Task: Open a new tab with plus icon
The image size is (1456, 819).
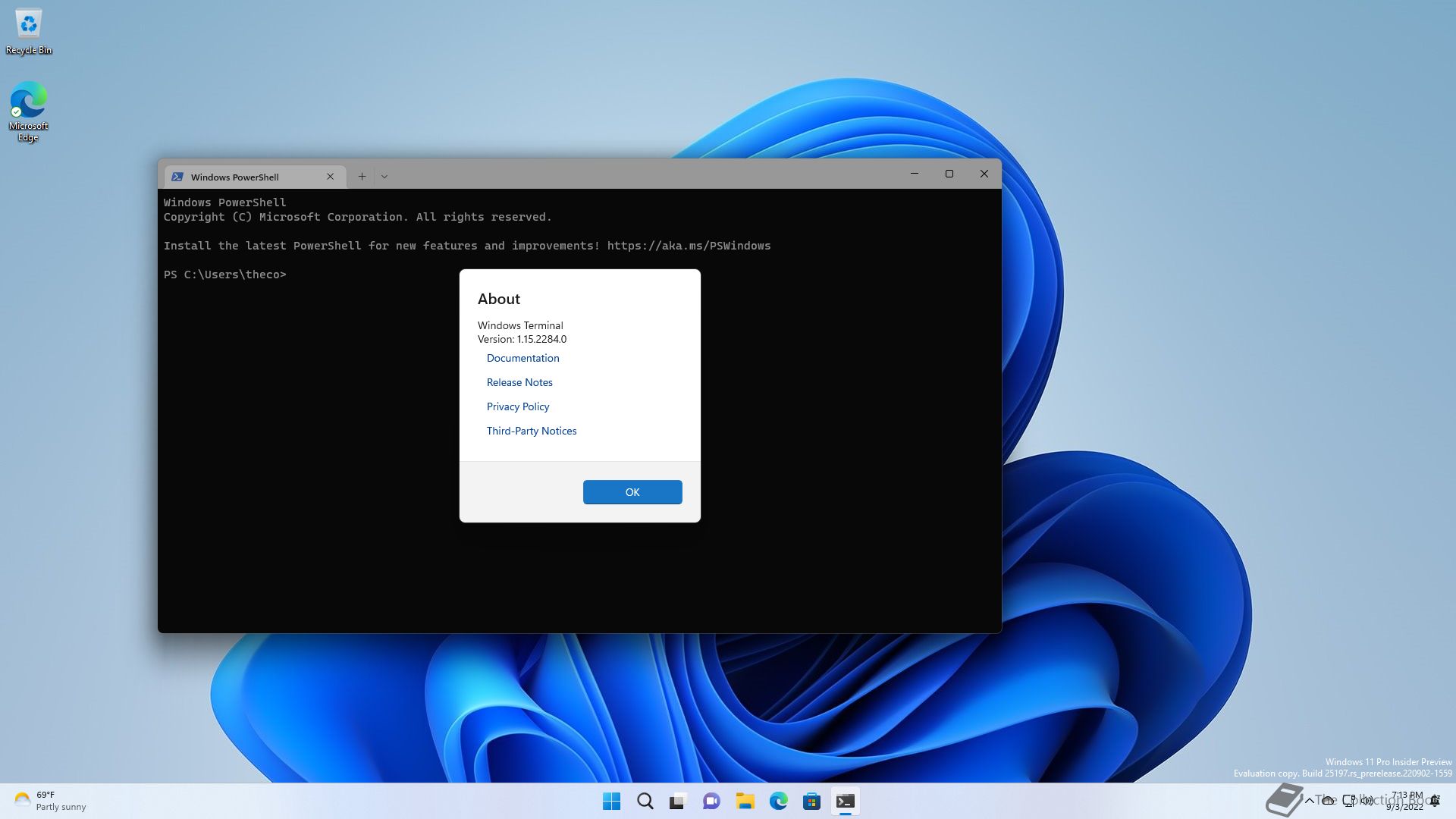Action: (x=362, y=177)
